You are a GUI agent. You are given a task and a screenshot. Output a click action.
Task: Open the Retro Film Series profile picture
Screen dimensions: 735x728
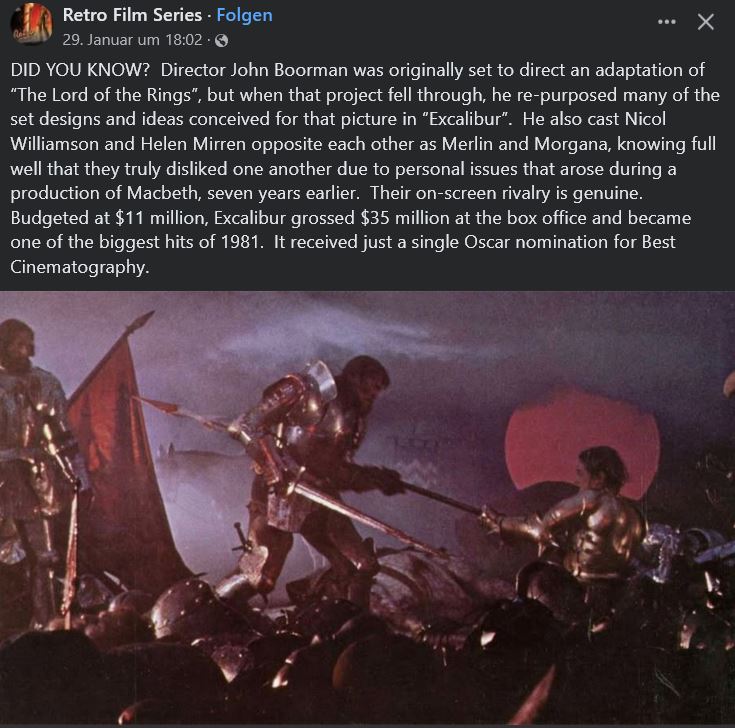tap(31, 24)
